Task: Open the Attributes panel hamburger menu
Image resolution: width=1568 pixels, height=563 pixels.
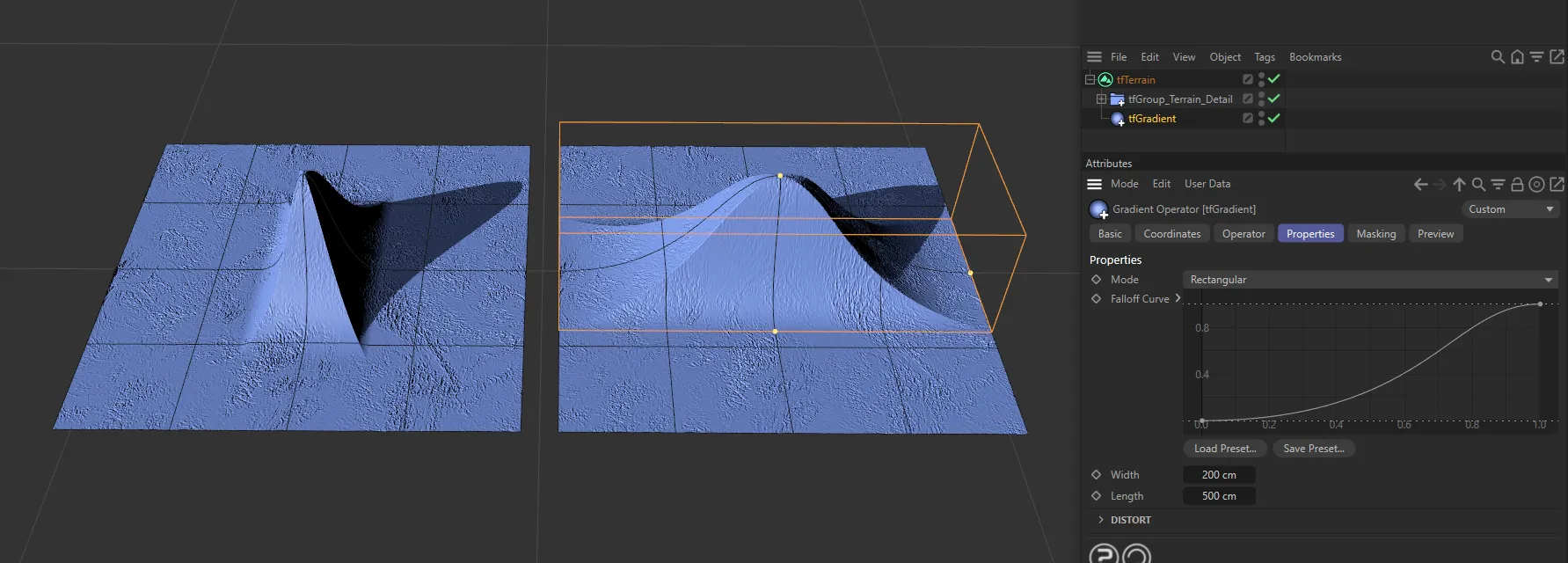Action: pyautogui.click(x=1094, y=184)
